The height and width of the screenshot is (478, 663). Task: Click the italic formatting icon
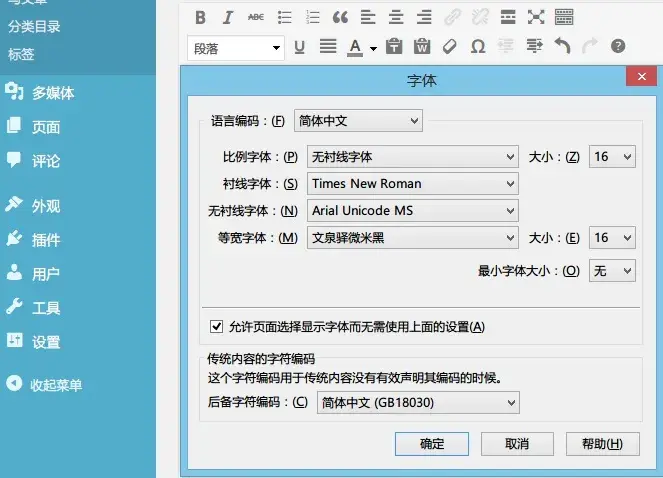click(228, 17)
